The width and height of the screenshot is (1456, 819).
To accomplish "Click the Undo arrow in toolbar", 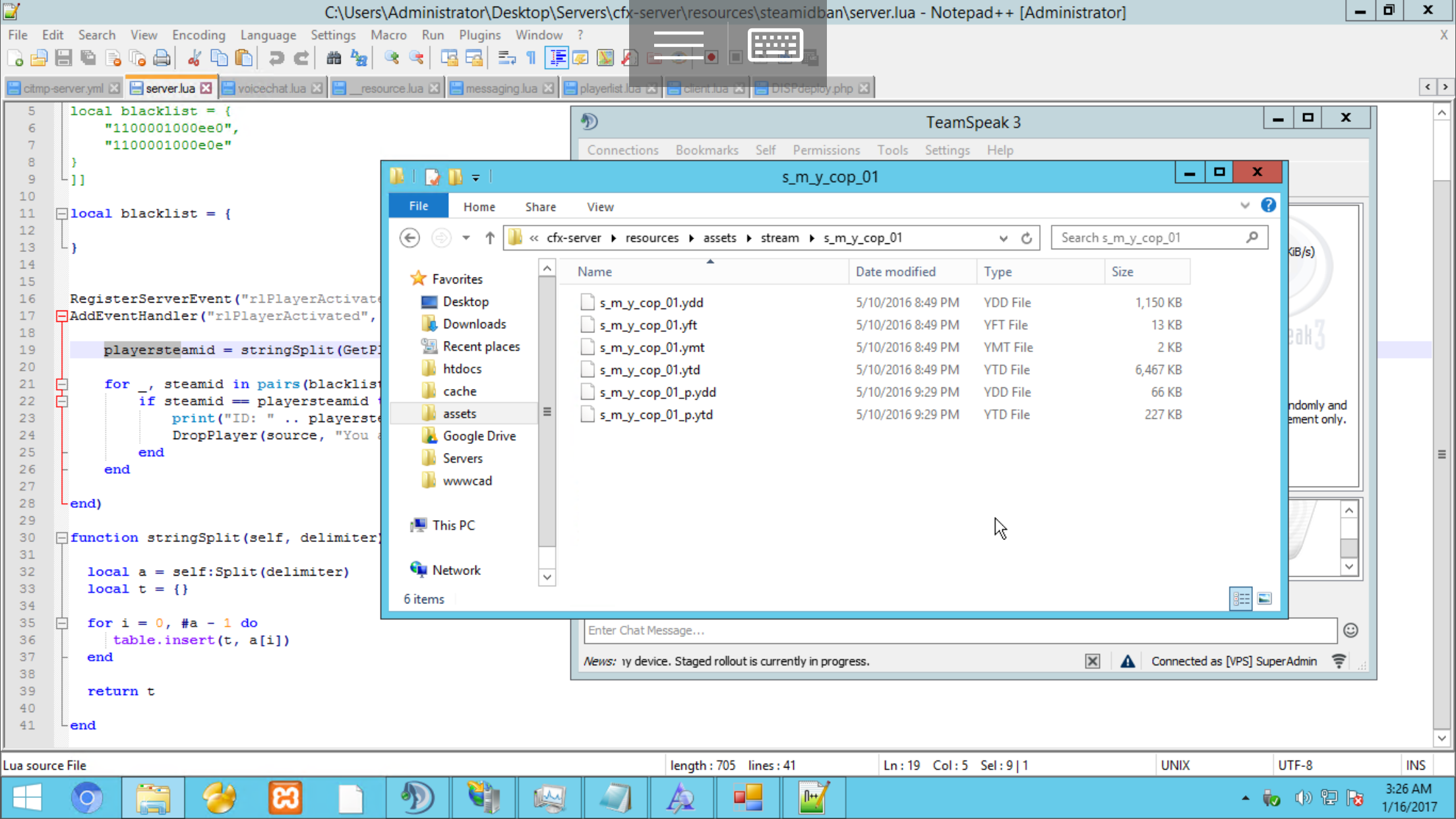I will click(x=276, y=58).
